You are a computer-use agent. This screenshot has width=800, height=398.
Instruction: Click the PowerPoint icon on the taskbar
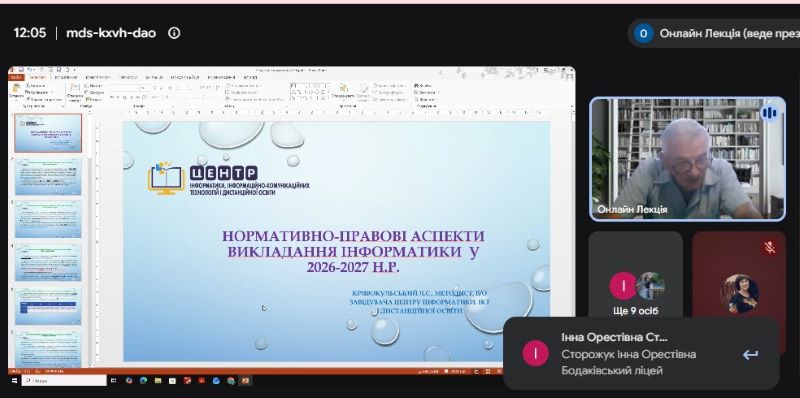(x=245, y=381)
